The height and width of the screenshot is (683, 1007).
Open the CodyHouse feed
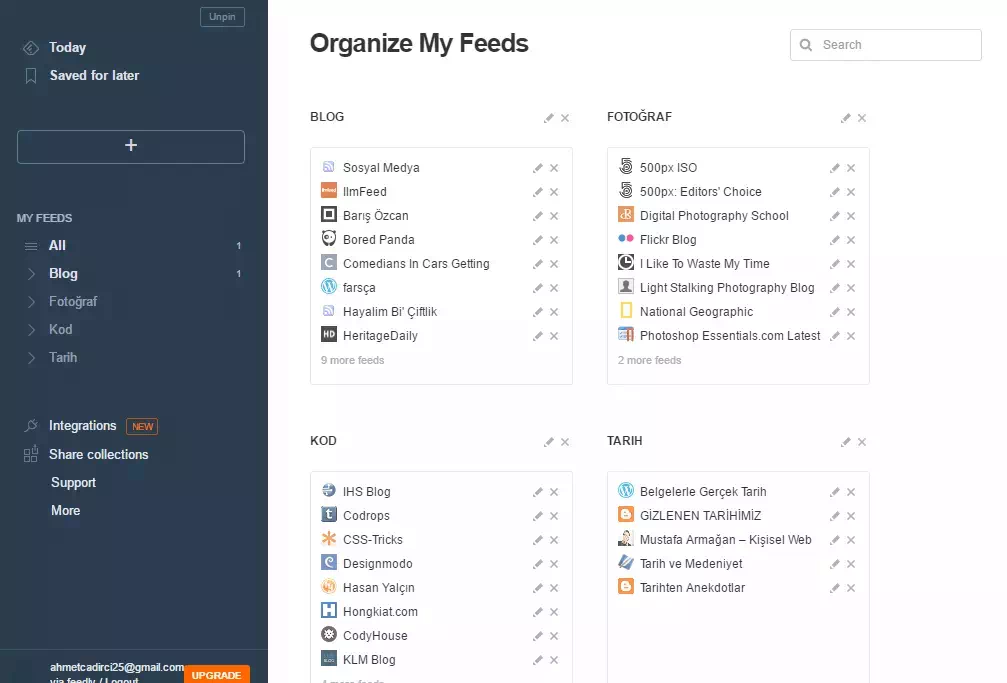[x=375, y=635]
